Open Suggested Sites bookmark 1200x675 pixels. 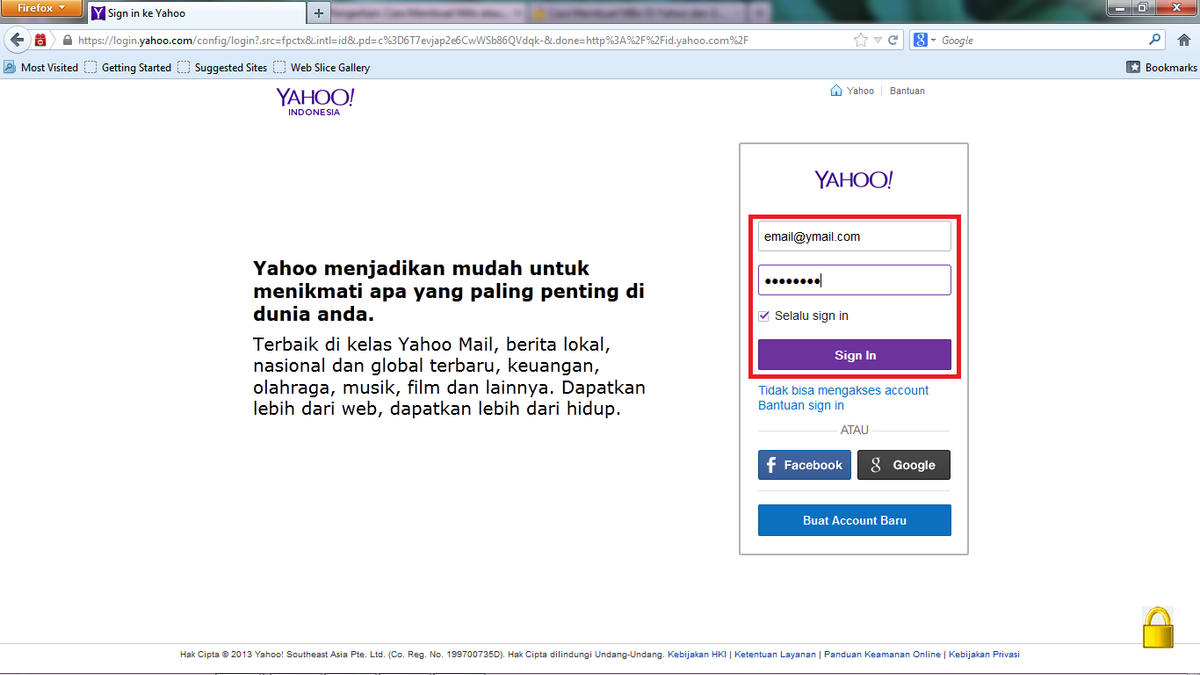tap(222, 67)
